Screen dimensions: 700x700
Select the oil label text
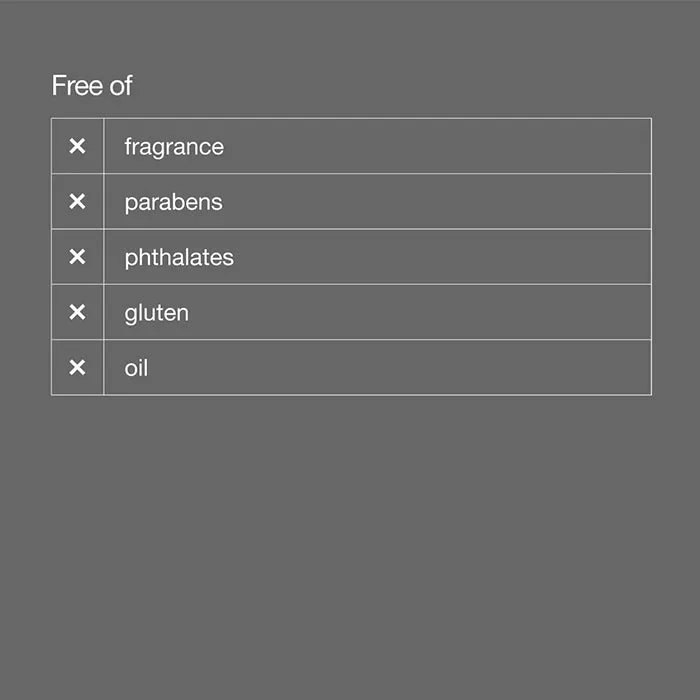pos(136,368)
